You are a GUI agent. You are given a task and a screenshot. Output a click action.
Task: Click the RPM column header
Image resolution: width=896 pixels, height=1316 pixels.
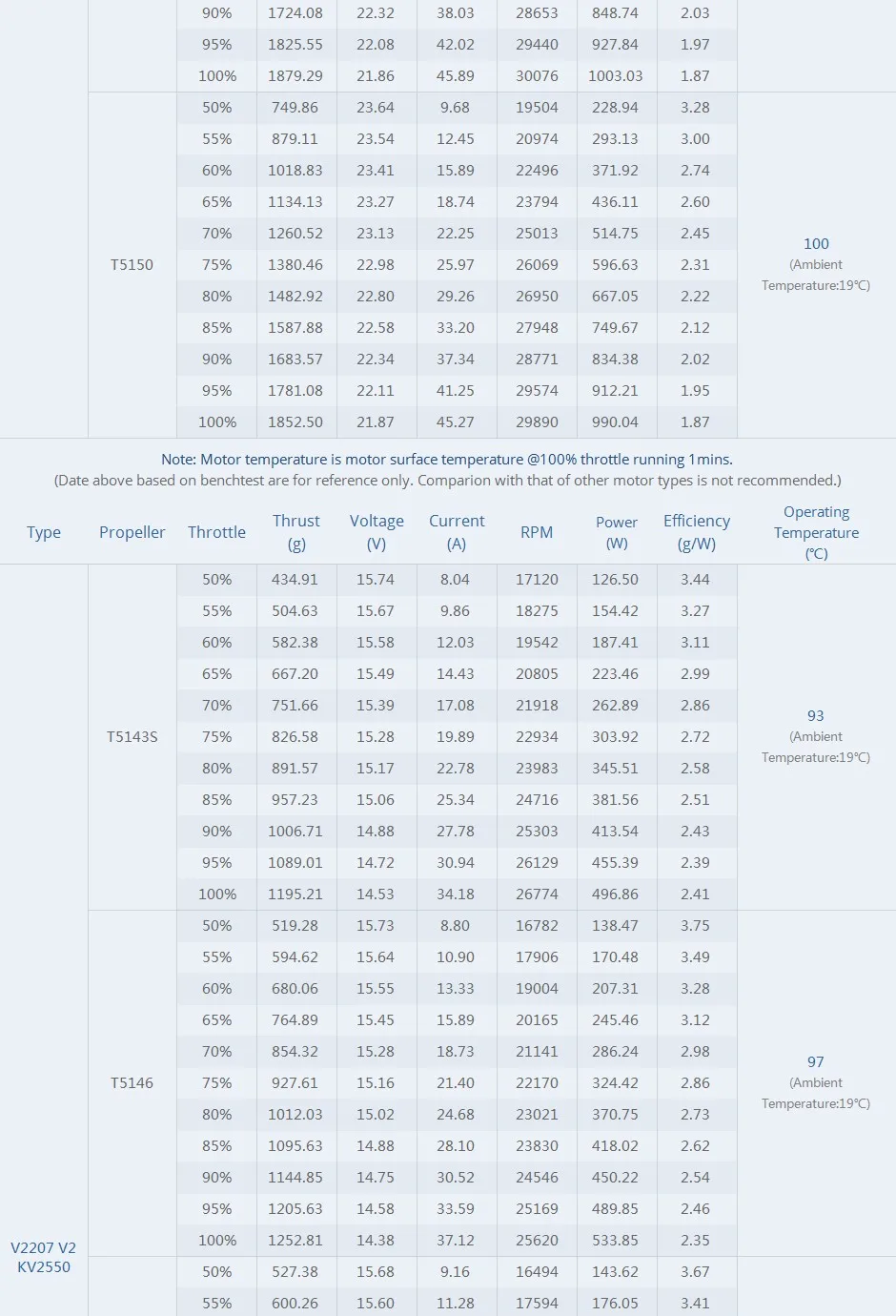tap(537, 532)
